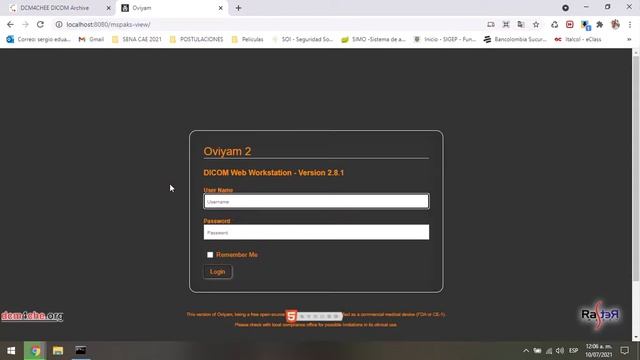640x360 pixels.
Task: Open the Peliculas bookmark folder
Action: coord(247,39)
